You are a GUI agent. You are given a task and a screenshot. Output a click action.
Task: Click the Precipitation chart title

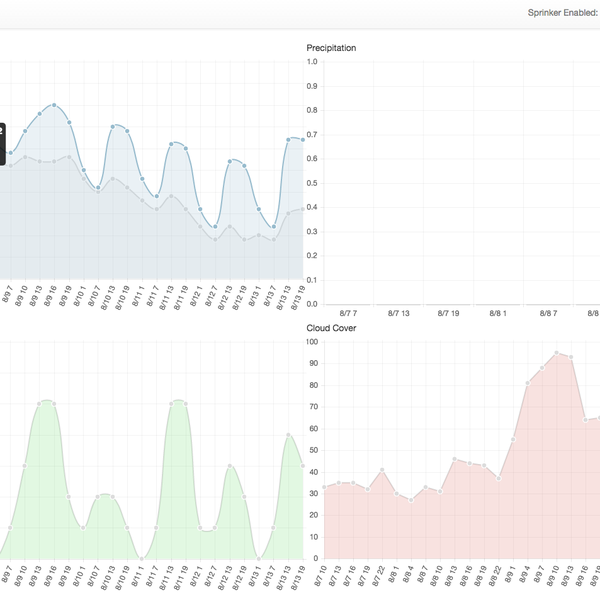tap(331, 48)
